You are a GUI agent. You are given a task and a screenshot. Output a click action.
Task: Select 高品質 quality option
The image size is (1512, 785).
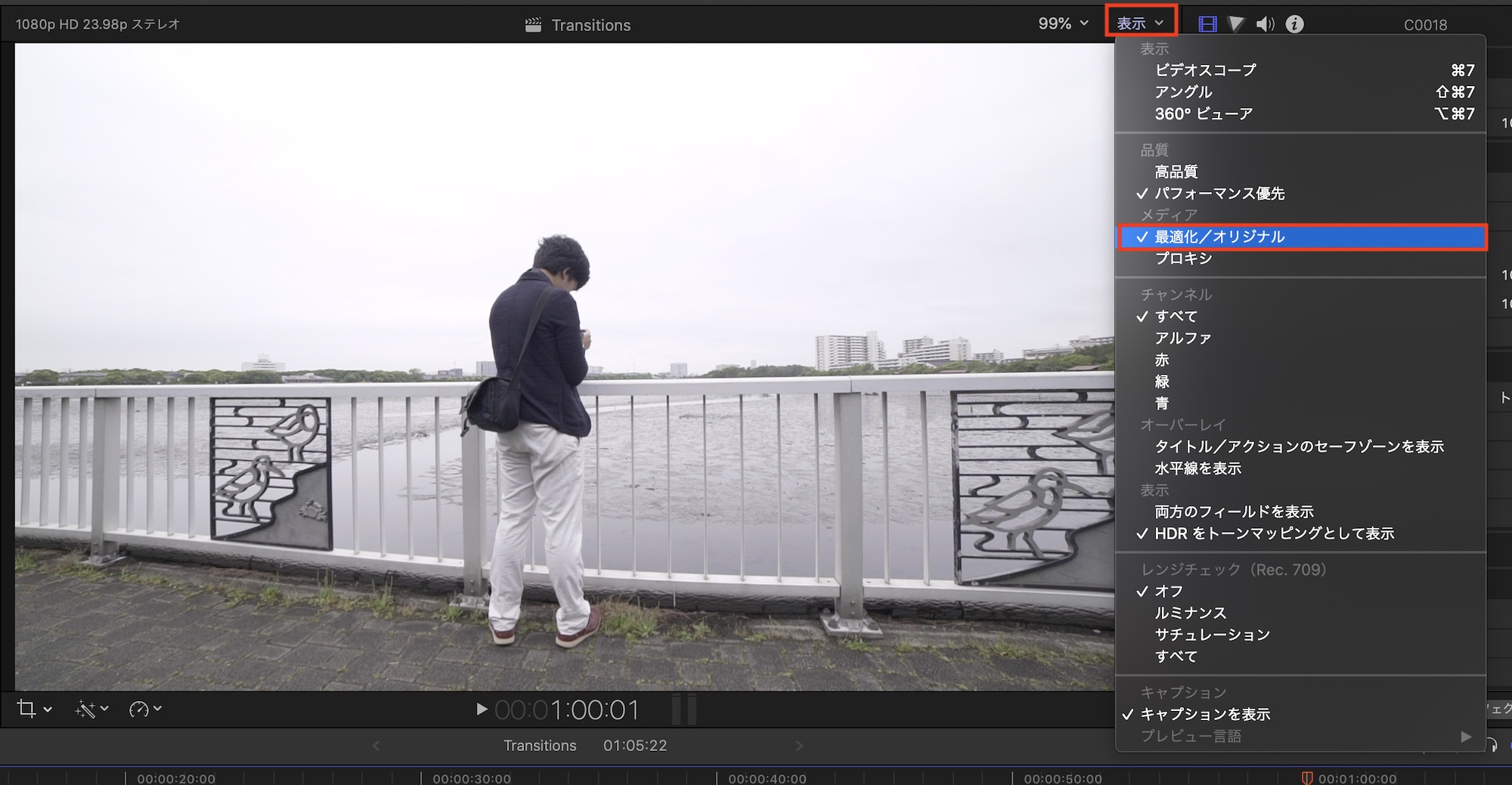point(1300,172)
